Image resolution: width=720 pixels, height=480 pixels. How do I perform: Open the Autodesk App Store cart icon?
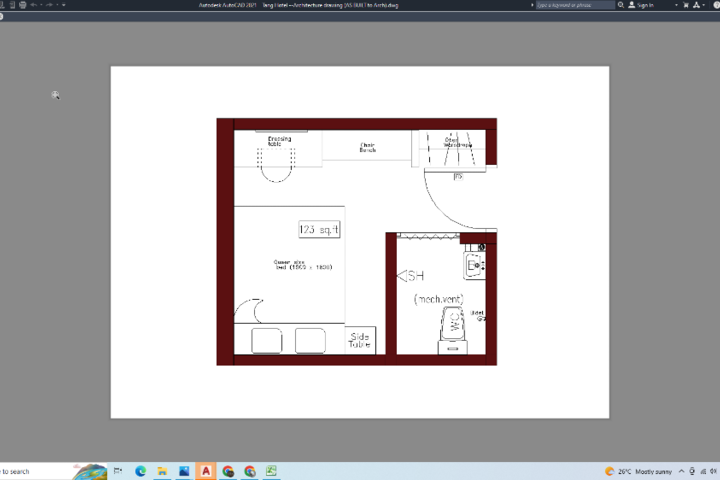click(686, 5)
